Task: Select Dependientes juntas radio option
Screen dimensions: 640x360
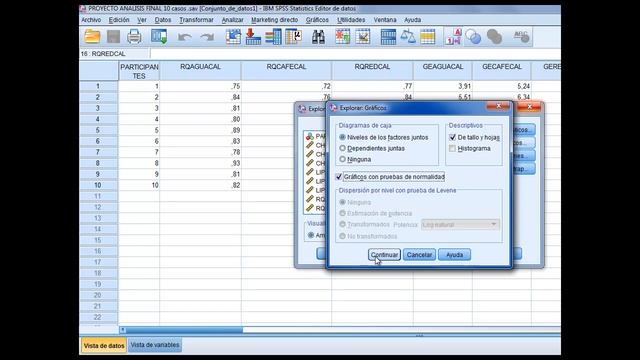Action: 342,148
